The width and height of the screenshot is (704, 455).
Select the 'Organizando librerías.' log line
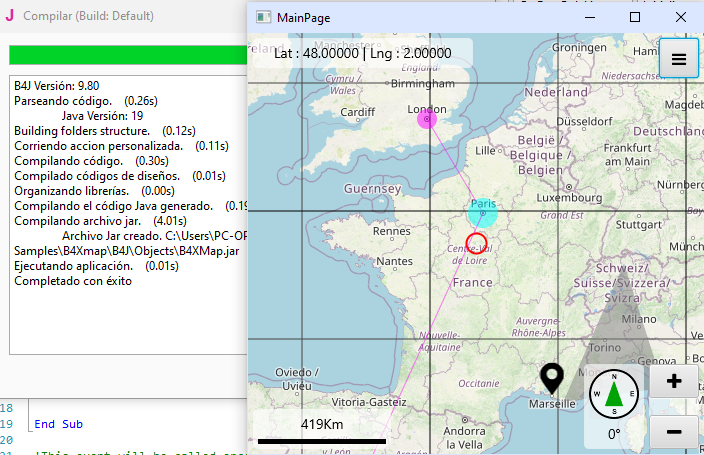[94, 191]
